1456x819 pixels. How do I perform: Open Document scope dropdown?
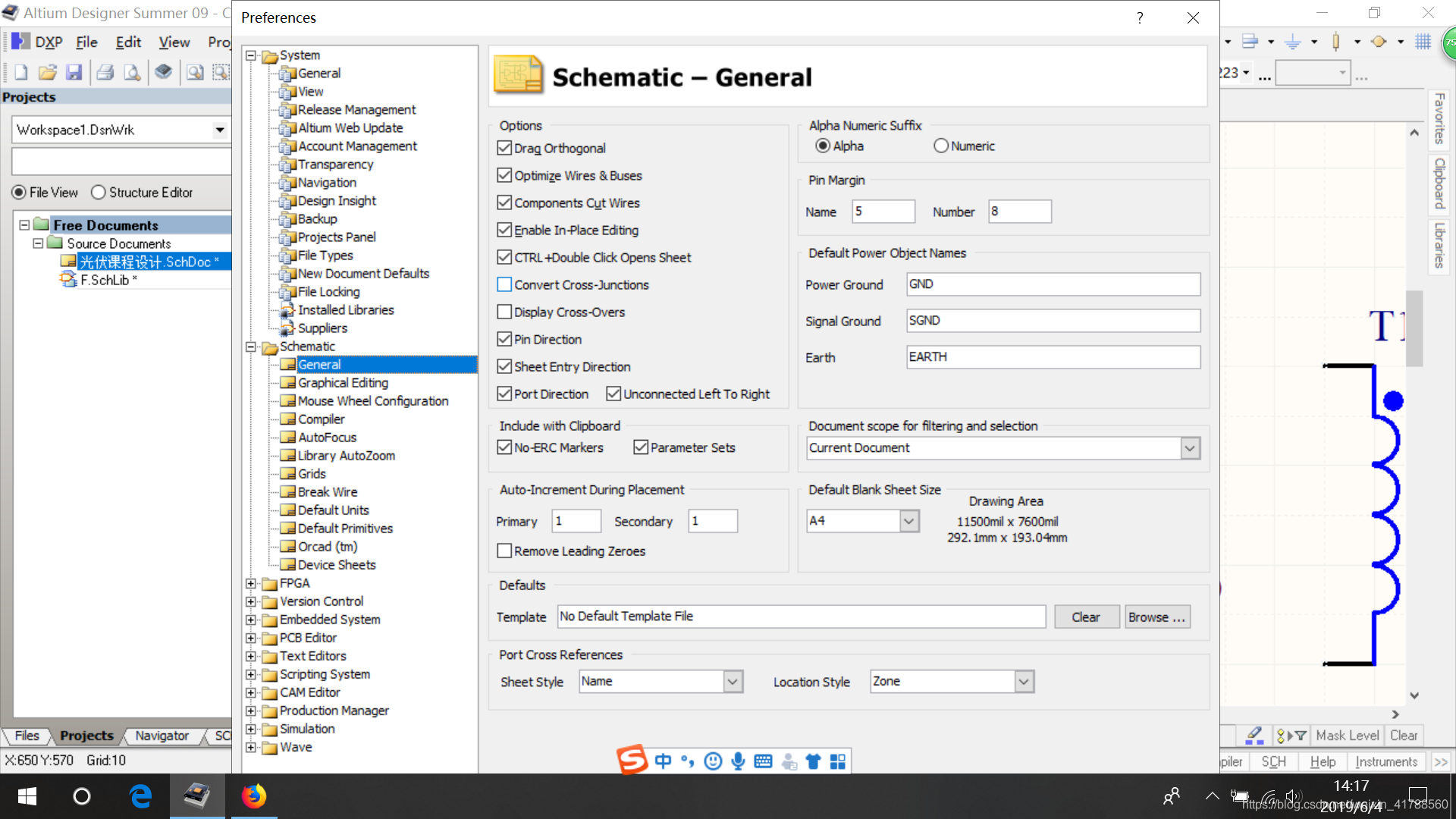coord(1190,448)
